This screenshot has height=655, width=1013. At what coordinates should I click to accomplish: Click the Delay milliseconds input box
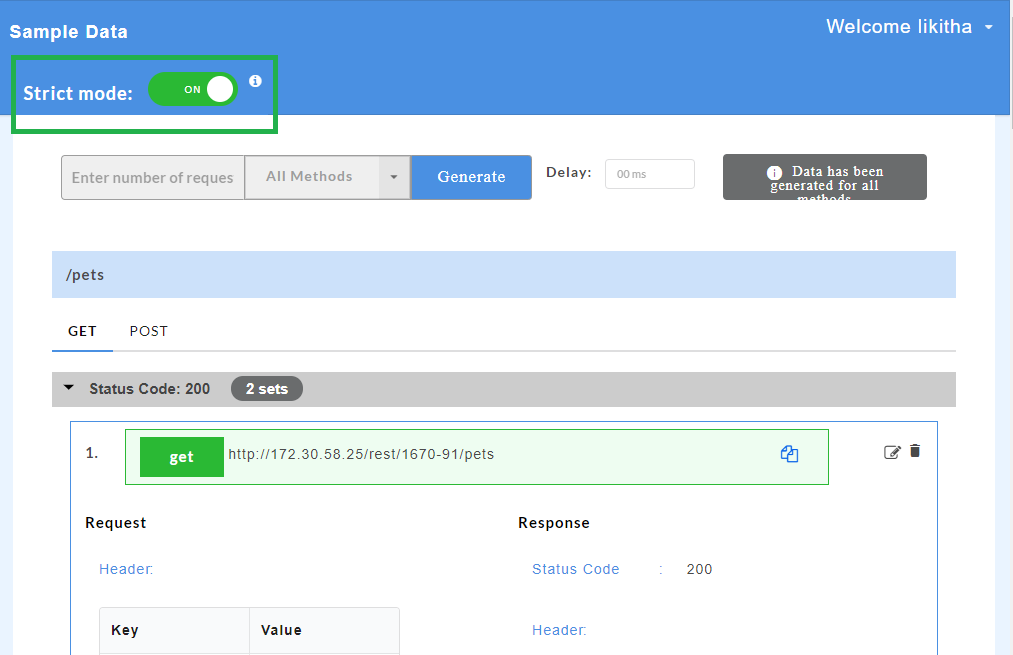coord(649,174)
